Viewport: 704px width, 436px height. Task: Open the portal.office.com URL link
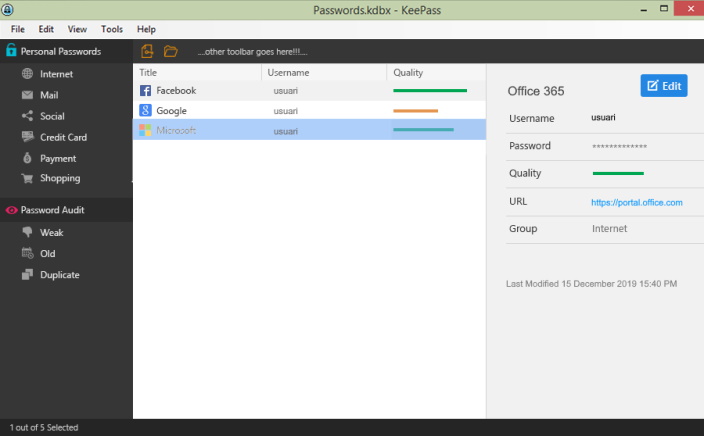(x=636, y=202)
